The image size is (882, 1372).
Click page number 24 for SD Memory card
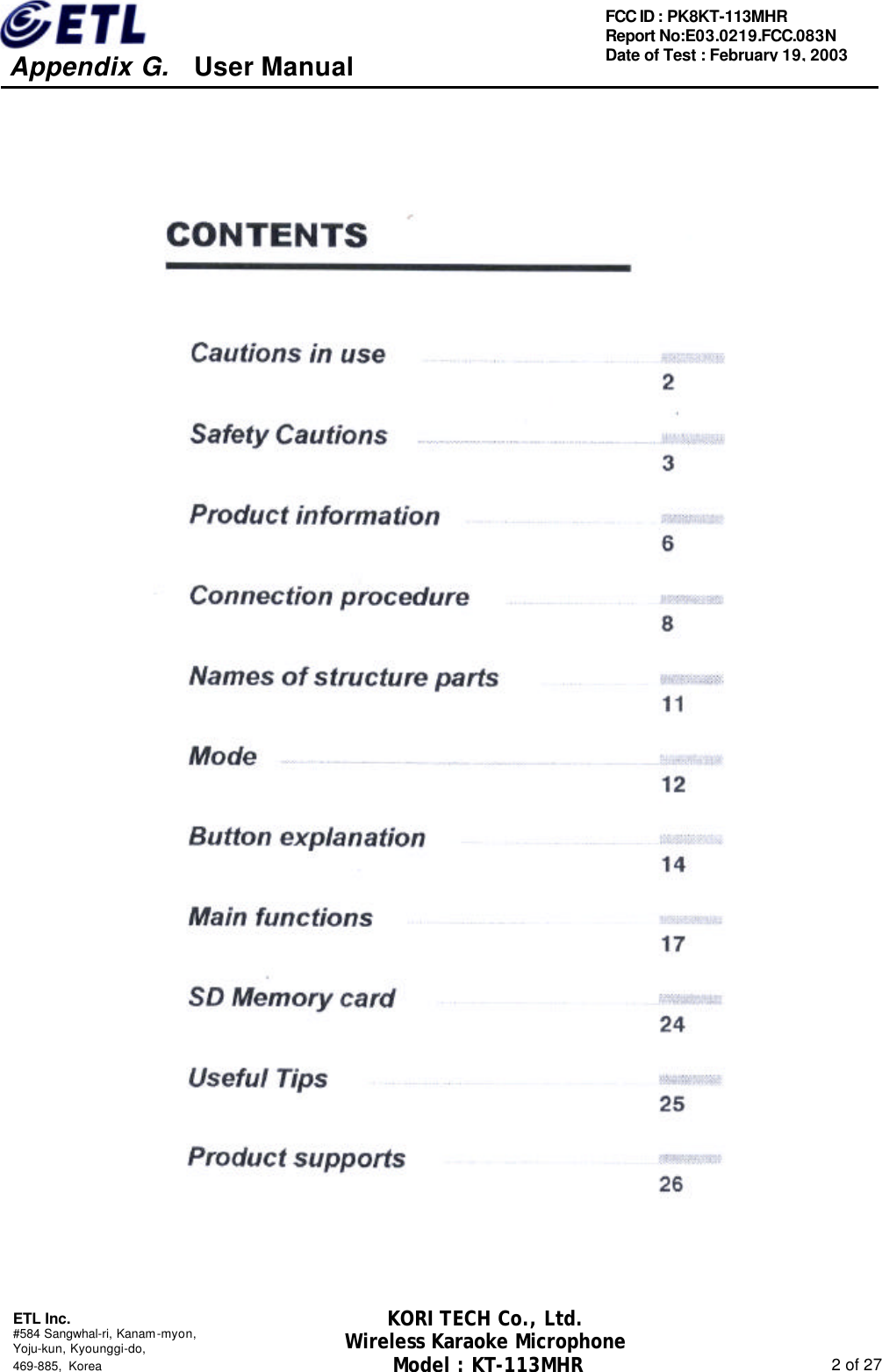[672, 1024]
